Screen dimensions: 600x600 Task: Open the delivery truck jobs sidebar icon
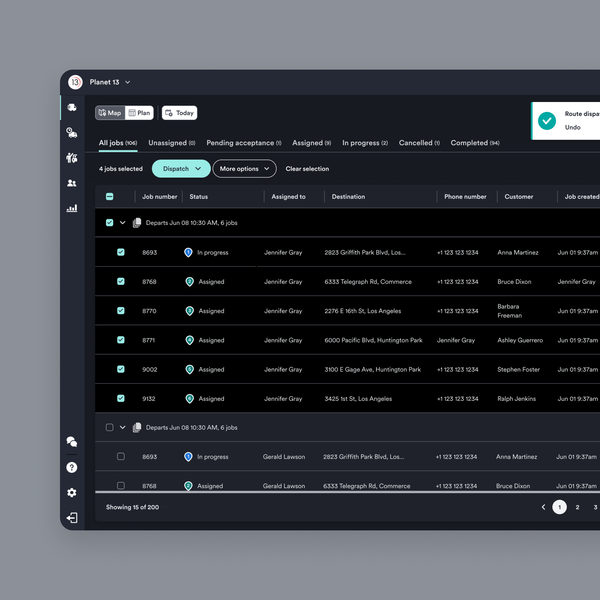[x=72, y=107]
